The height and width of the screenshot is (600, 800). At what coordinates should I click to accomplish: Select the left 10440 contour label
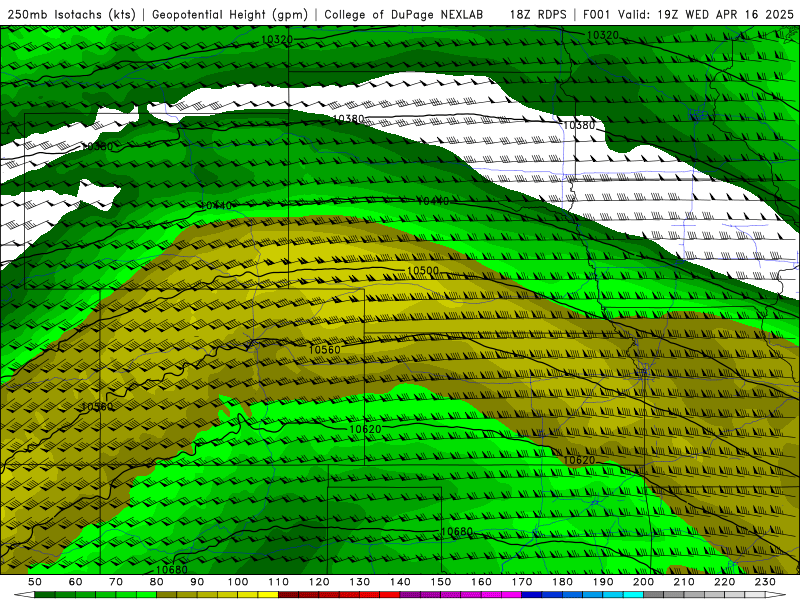pos(216,206)
